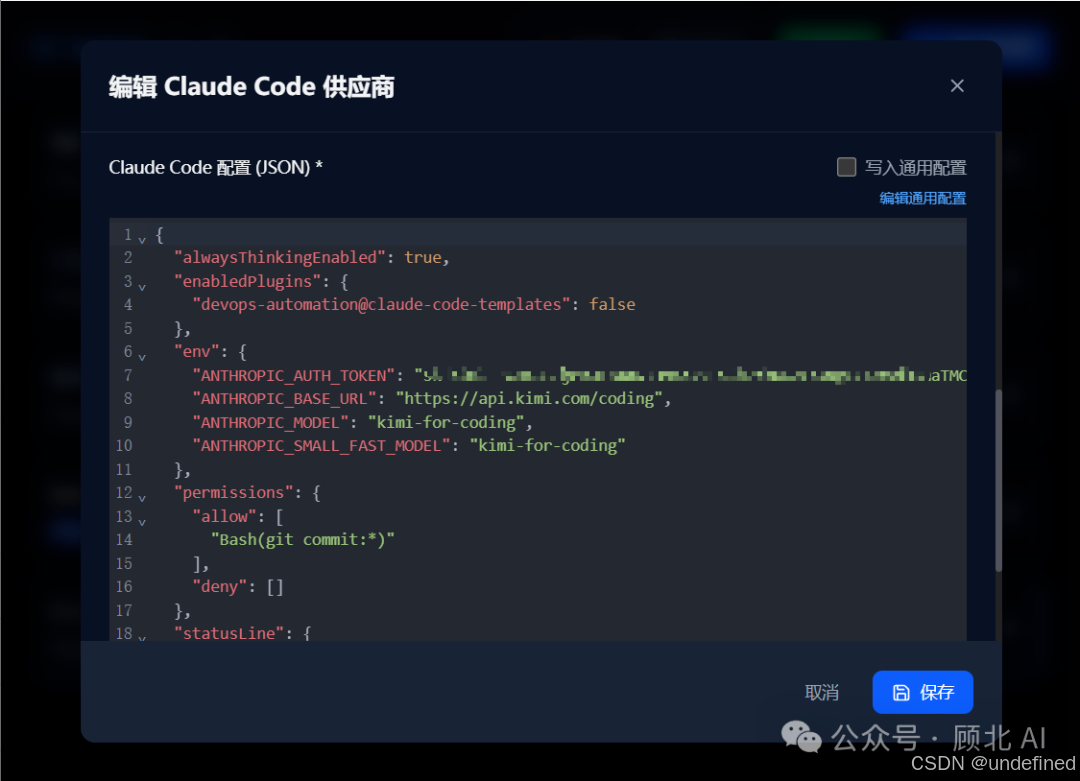Collapse the root brace fold on line 1
1080x781 pixels.
coord(142,240)
